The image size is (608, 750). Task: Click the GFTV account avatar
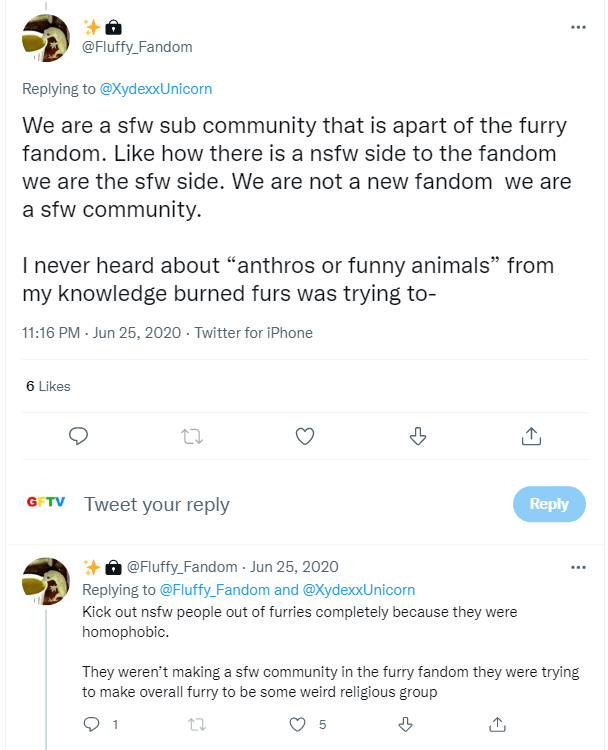(46, 503)
